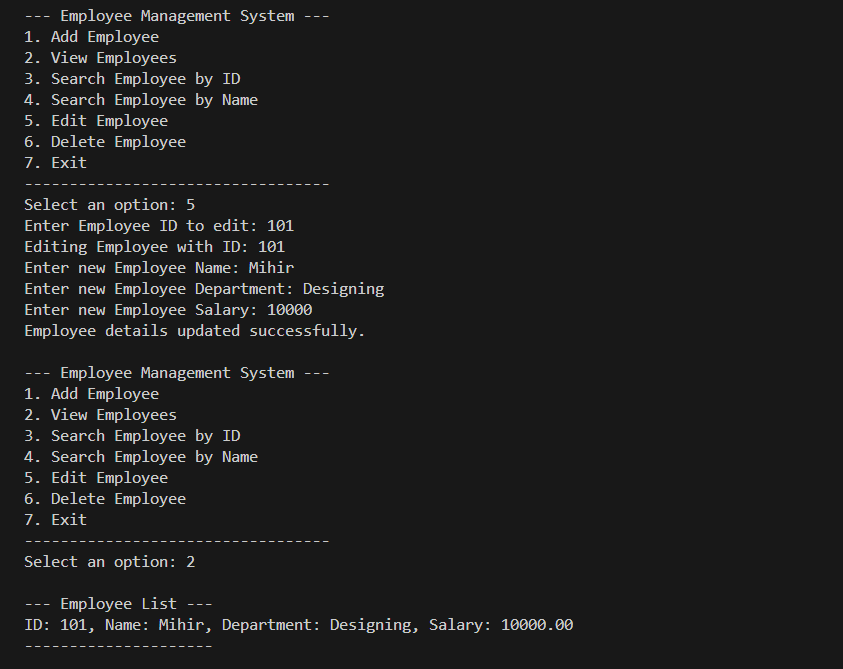
Task: Click the second "Employee Management System" header
Action: click(177, 373)
